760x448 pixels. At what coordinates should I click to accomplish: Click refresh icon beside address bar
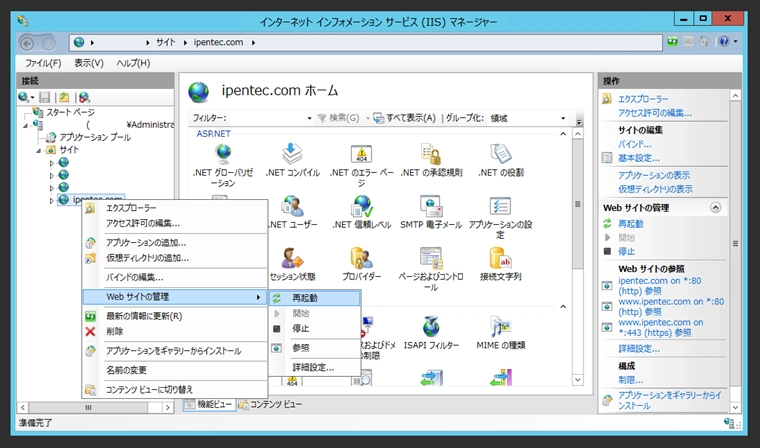(x=672, y=42)
